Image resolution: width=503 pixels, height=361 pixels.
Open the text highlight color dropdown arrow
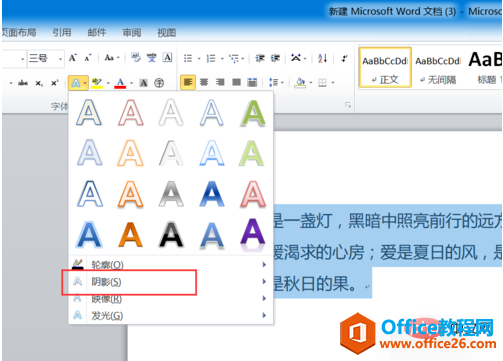tap(108, 83)
